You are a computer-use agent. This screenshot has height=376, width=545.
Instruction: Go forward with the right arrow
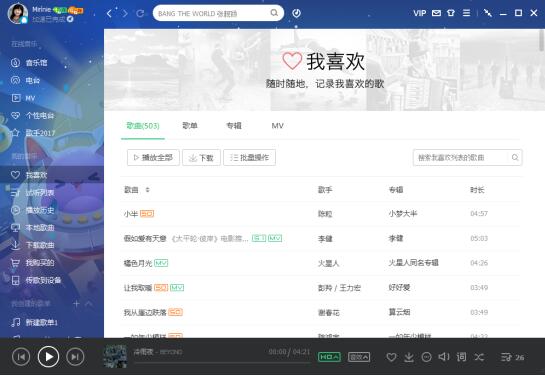[124, 14]
